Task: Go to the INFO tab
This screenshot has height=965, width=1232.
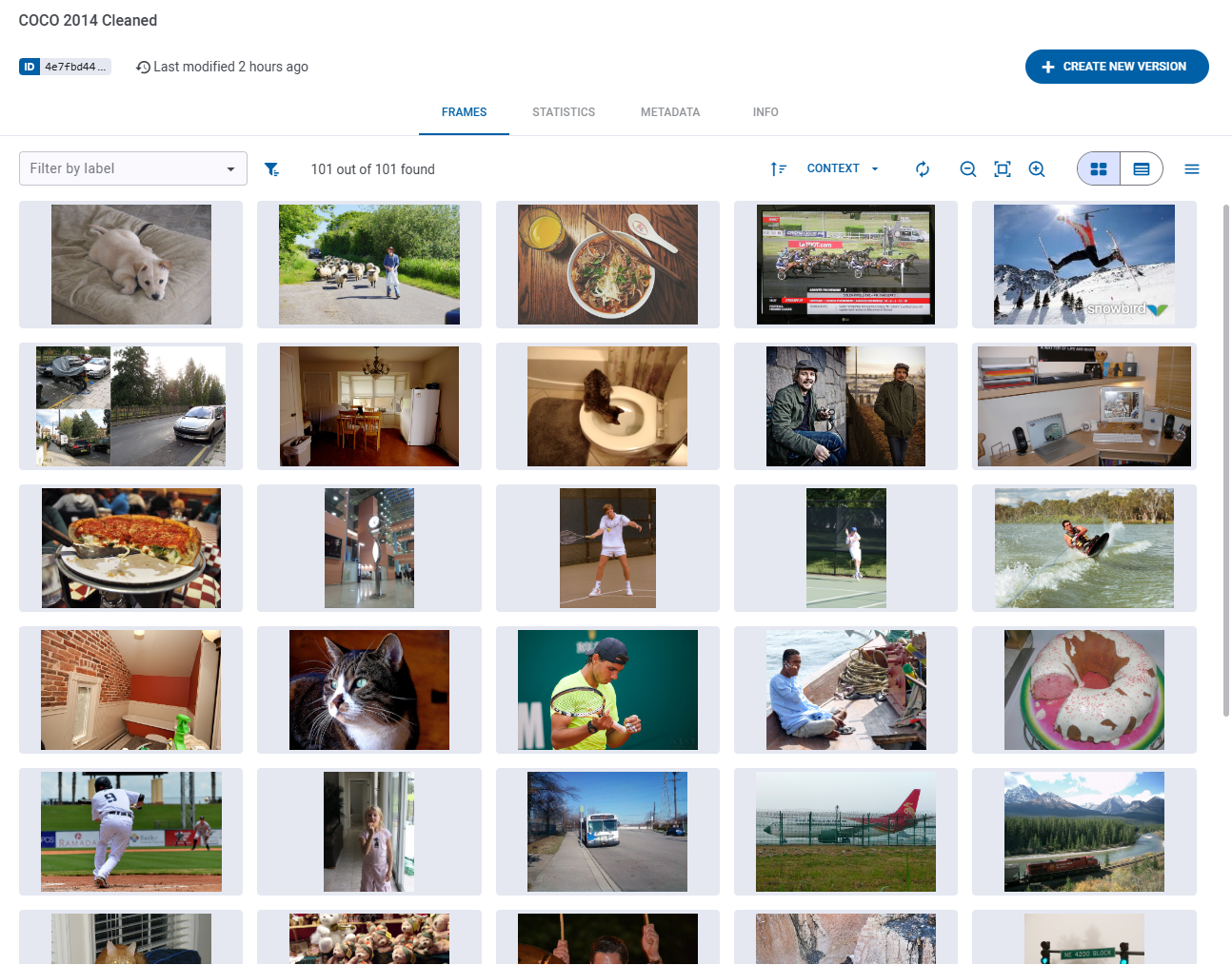Action: tap(765, 112)
